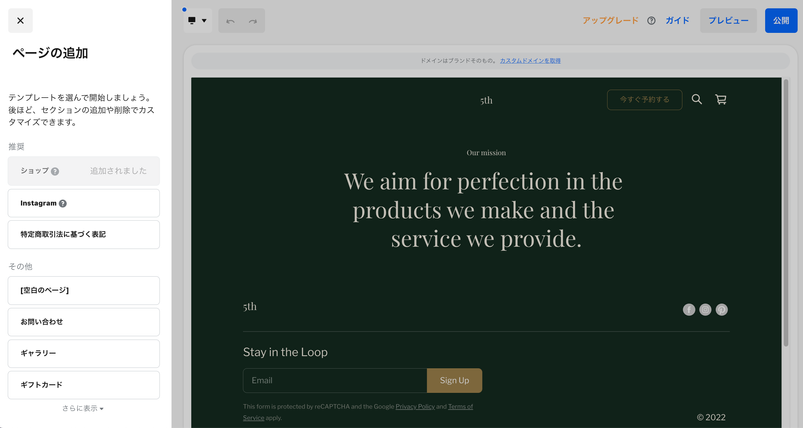Click the 公開 publish button
The height and width of the screenshot is (428, 803).
(x=781, y=21)
